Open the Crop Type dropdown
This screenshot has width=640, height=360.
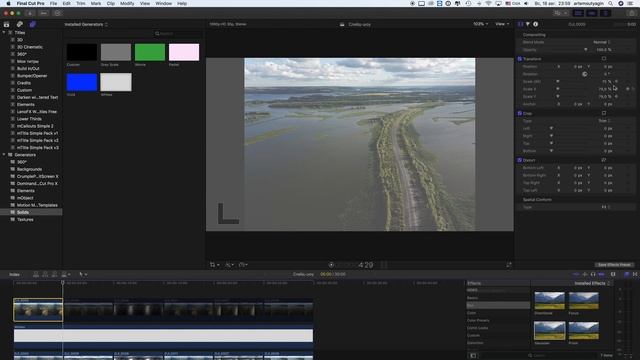click(x=604, y=121)
